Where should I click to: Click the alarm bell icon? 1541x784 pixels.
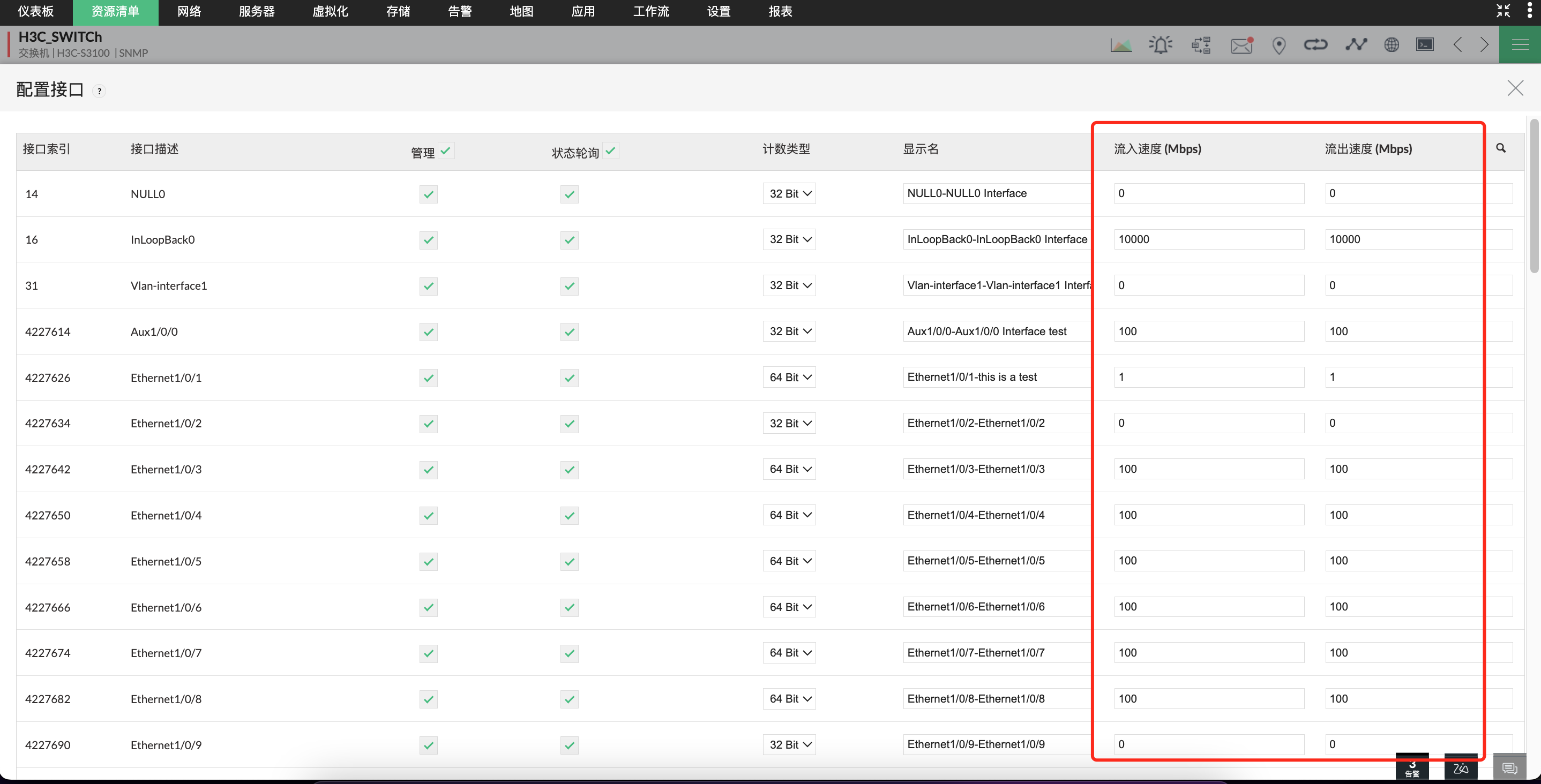click(1160, 45)
